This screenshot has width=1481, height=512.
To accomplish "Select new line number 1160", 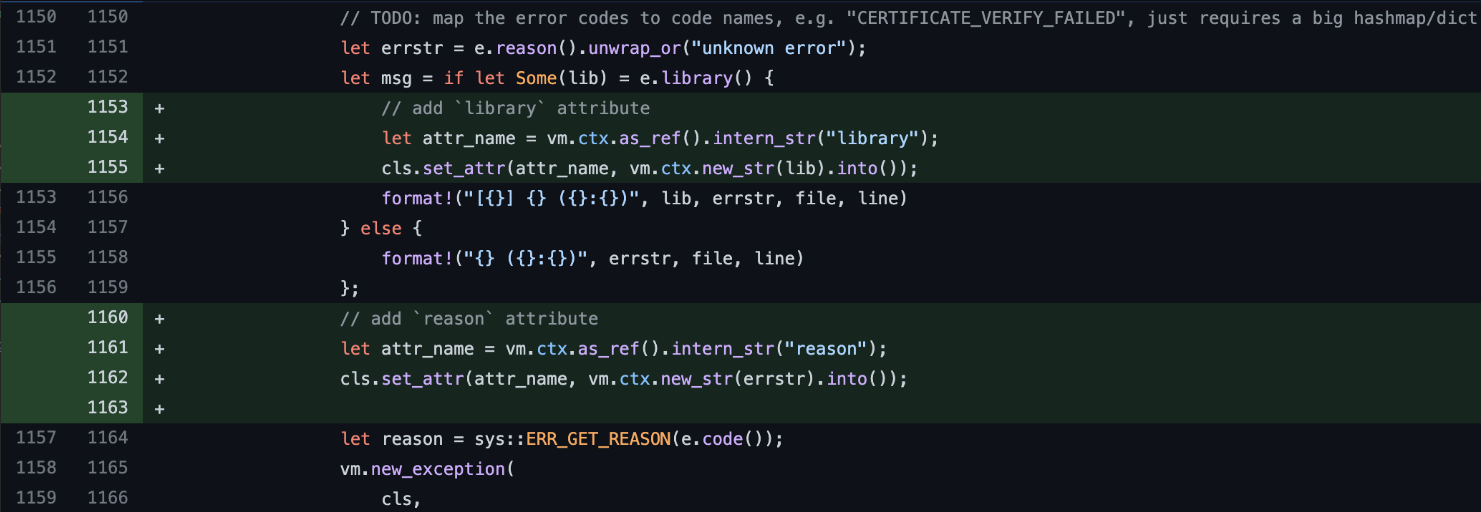I will point(108,317).
